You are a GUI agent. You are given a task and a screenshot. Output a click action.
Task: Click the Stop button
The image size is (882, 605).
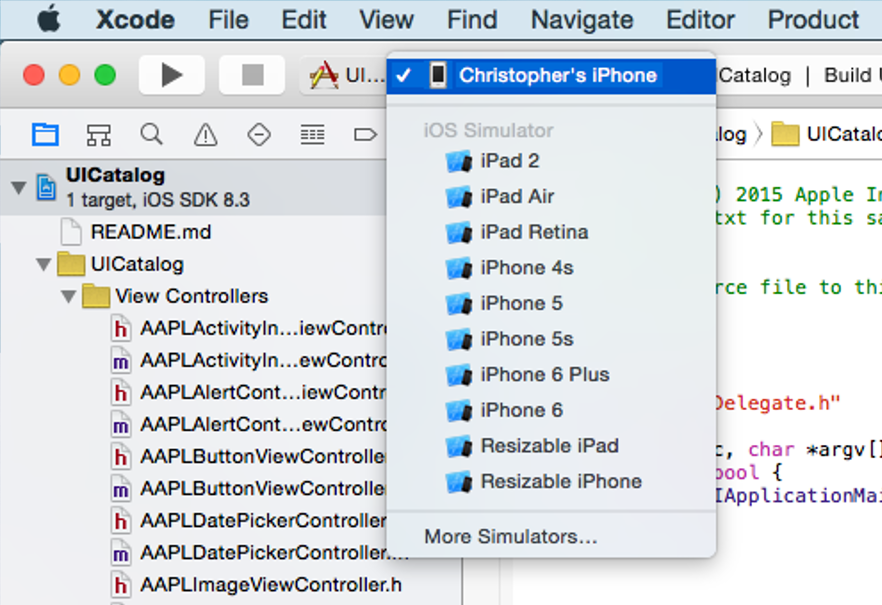(x=252, y=75)
